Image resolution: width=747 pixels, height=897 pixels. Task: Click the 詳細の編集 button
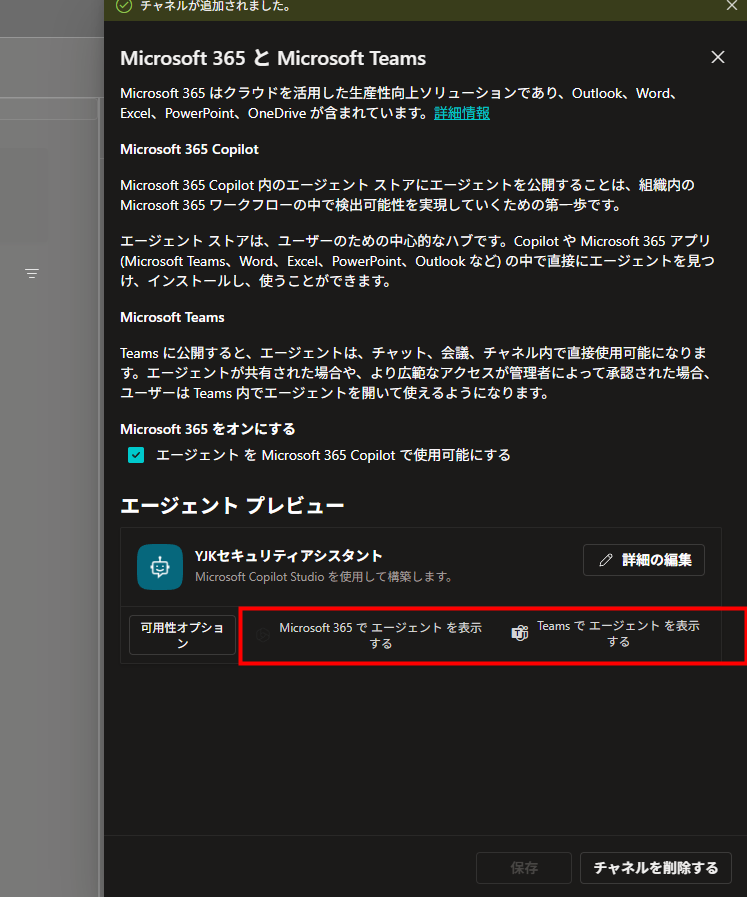(x=643, y=560)
